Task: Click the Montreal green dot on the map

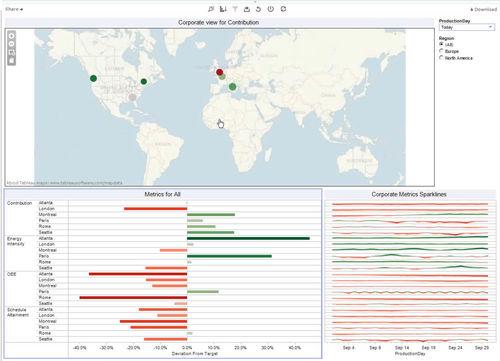Action: pyautogui.click(x=144, y=81)
